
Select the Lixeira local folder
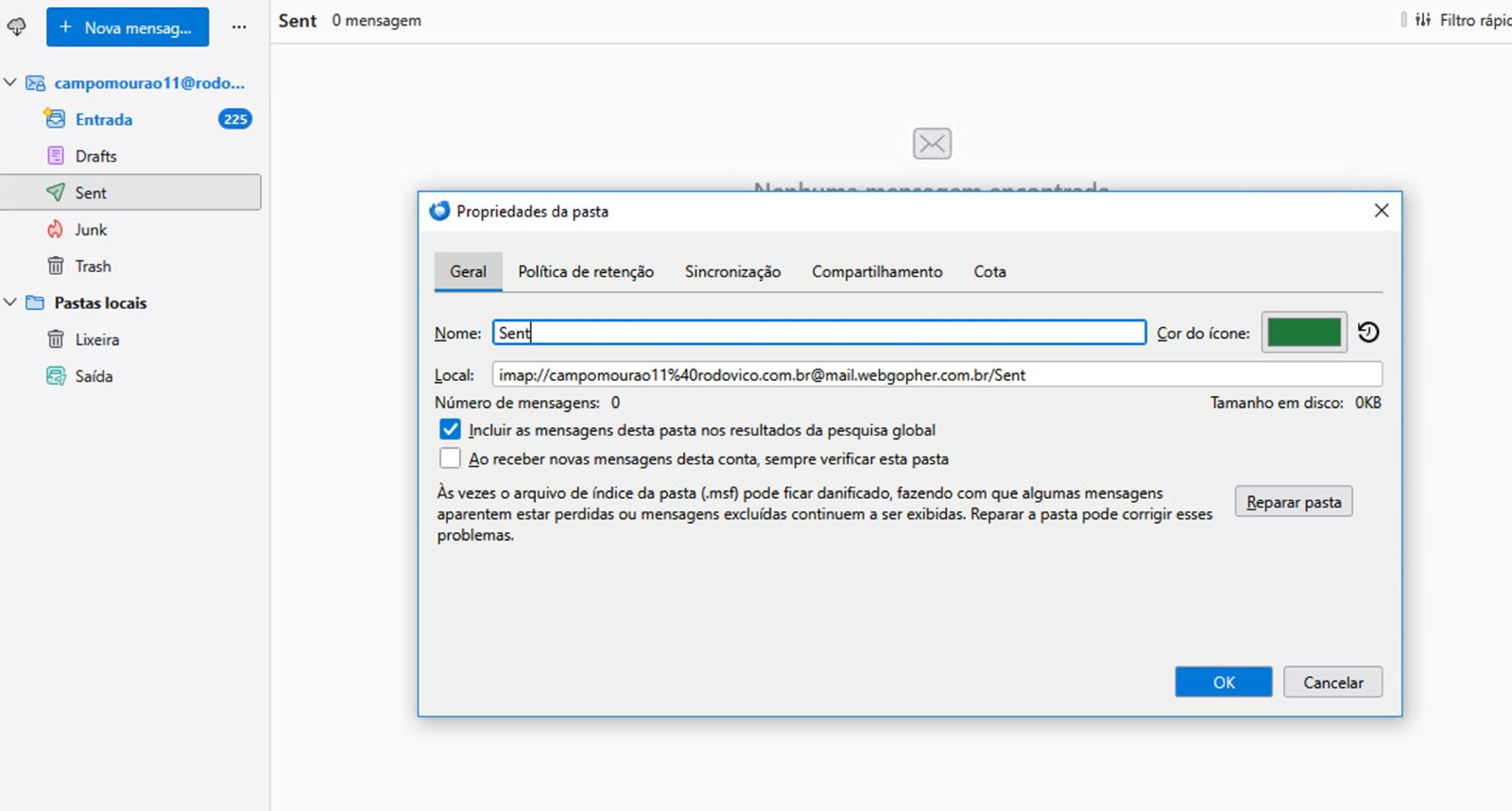point(130,339)
